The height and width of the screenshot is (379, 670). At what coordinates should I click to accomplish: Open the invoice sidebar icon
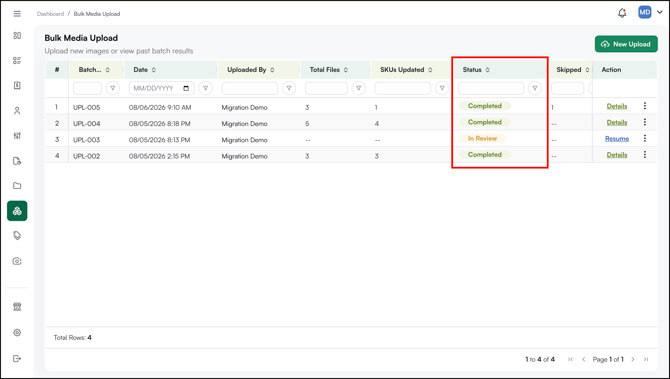(17, 85)
